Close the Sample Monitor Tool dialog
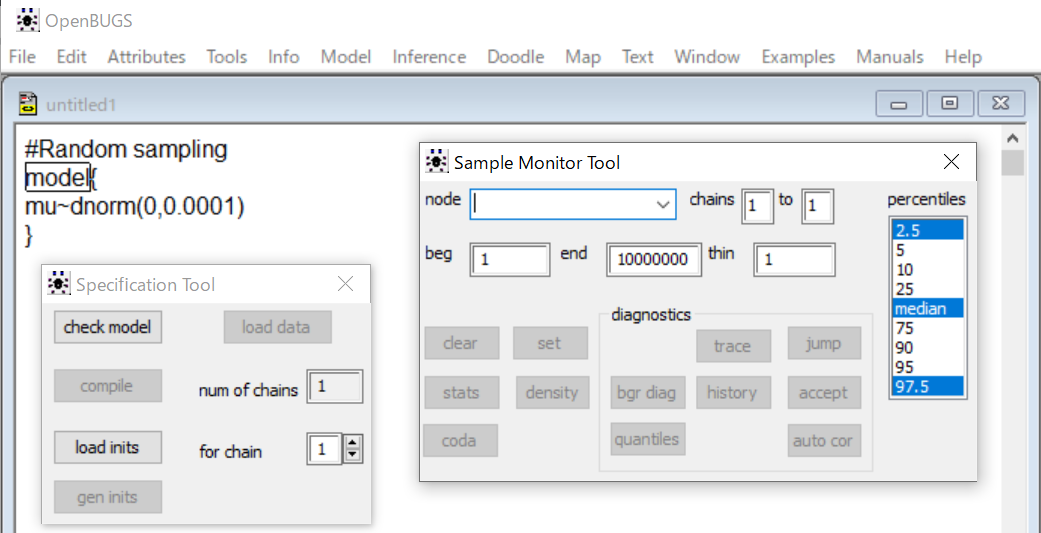 (951, 161)
